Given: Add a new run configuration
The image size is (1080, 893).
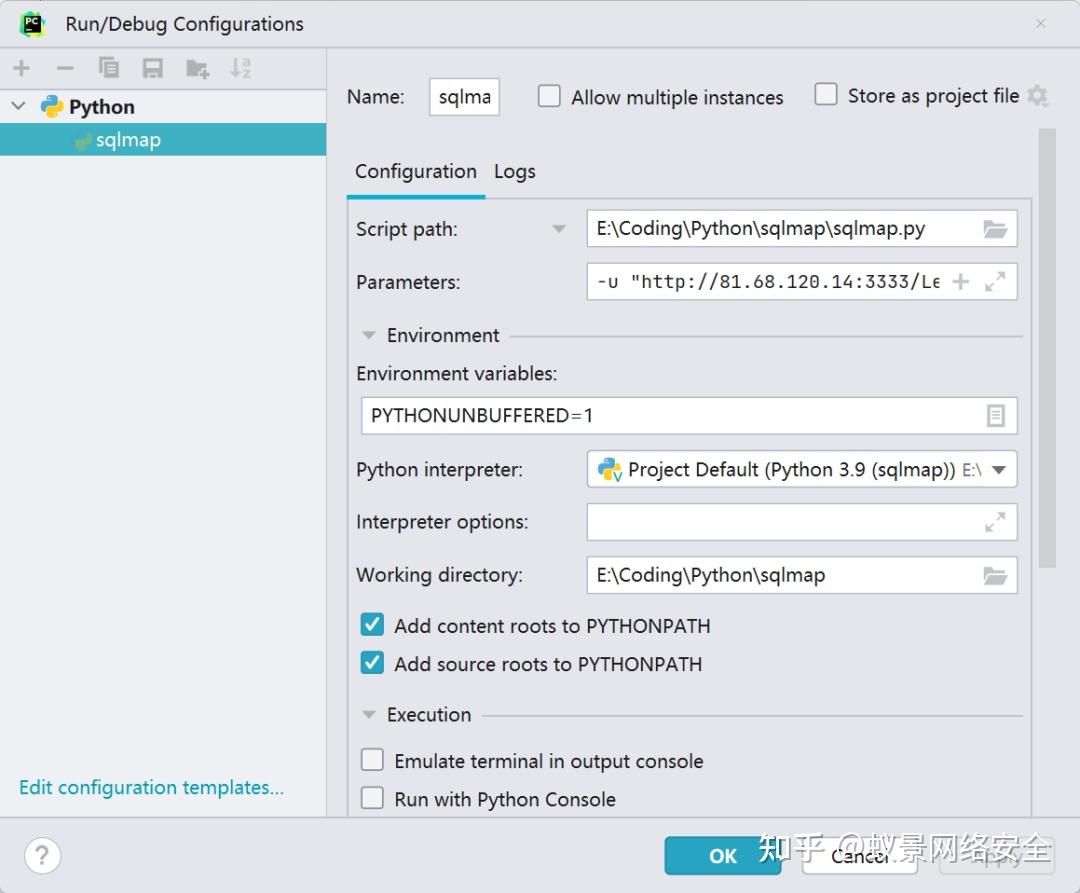Looking at the screenshot, I should click(x=21, y=68).
